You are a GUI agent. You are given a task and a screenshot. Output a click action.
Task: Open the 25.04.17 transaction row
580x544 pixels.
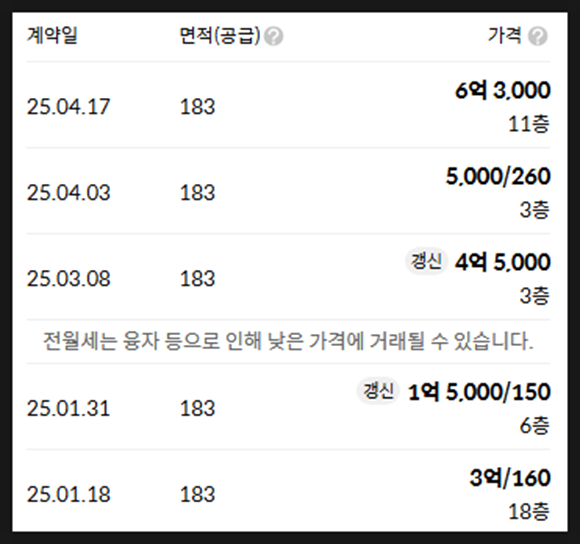click(x=288, y=105)
